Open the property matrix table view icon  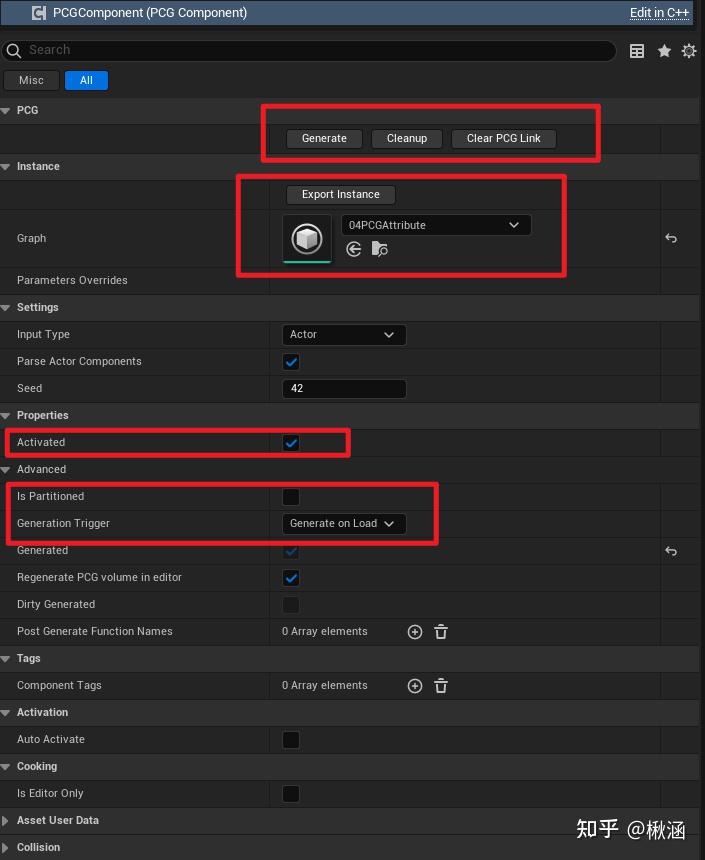coord(637,51)
